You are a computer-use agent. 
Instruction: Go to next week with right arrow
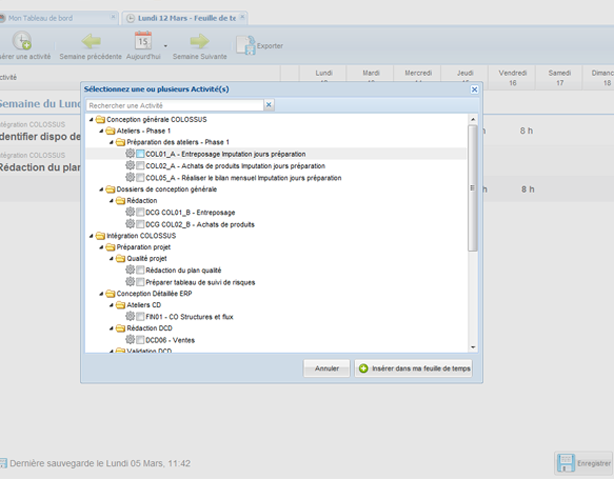coord(200,41)
